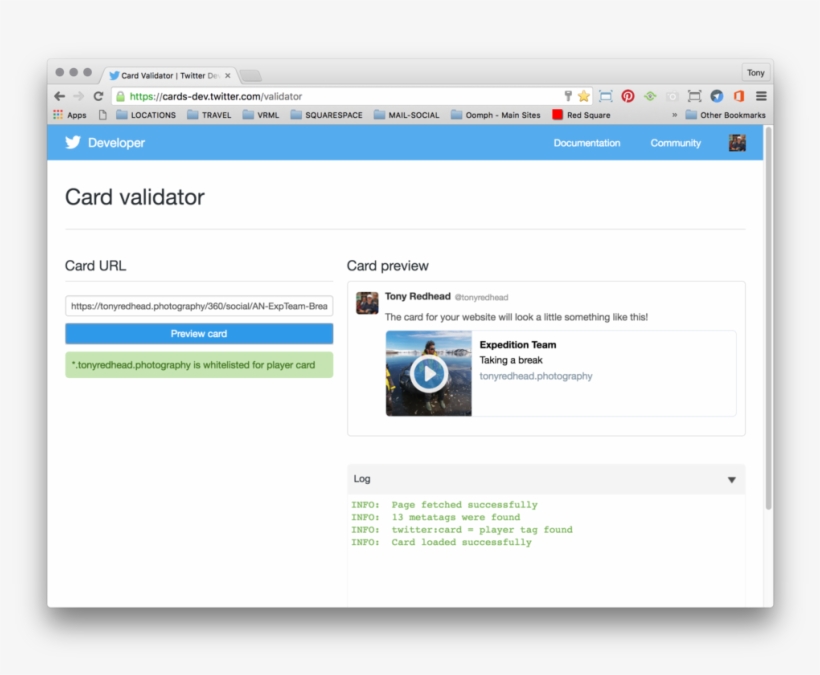Screen dimensions: 820x675
Task: Click the whitelisted for player card message
Action: [199, 365]
